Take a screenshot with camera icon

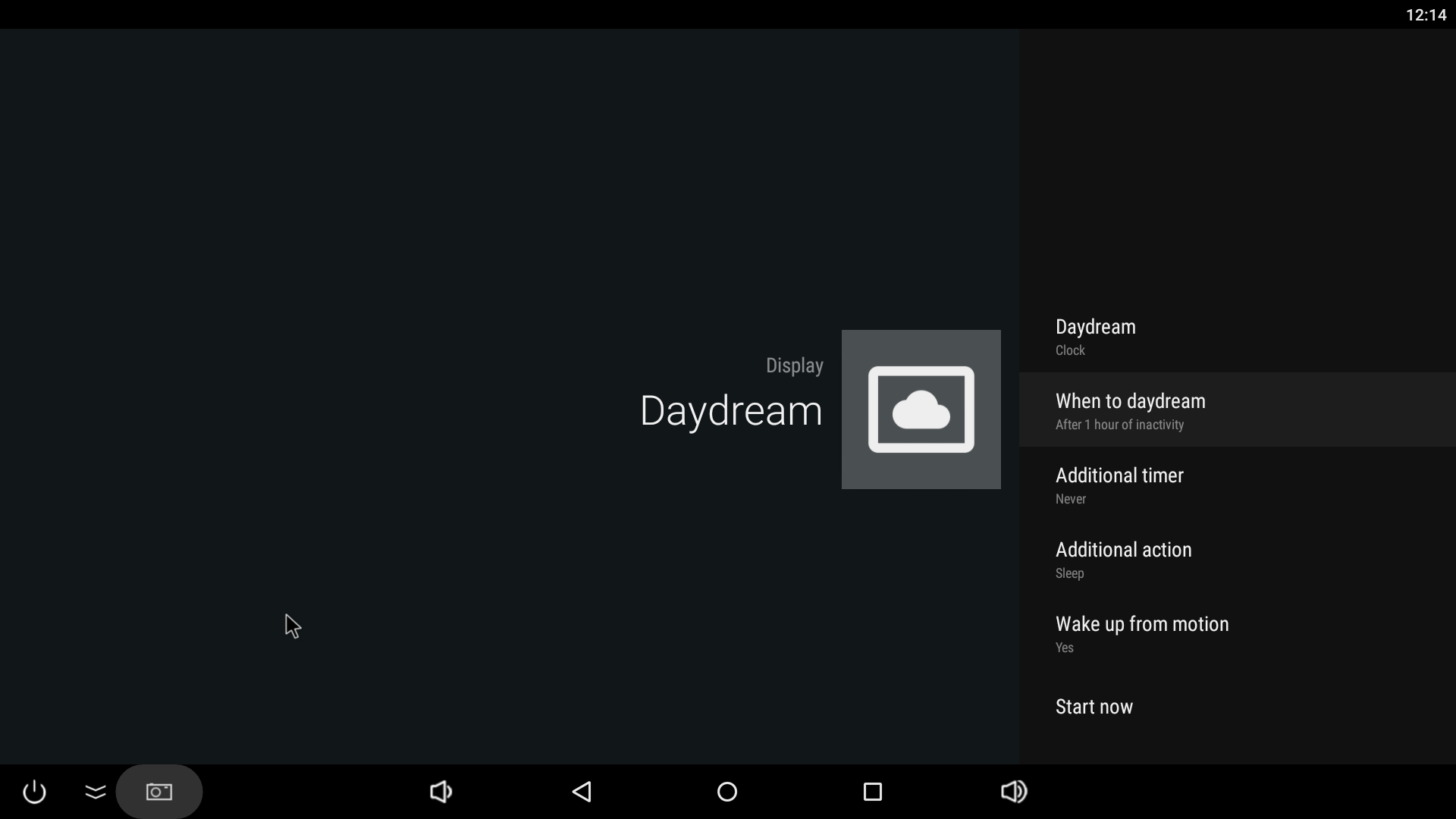coord(159,792)
